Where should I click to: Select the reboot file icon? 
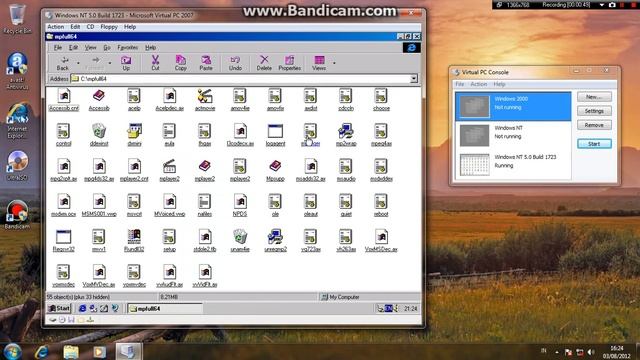click(x=381, y=205)
